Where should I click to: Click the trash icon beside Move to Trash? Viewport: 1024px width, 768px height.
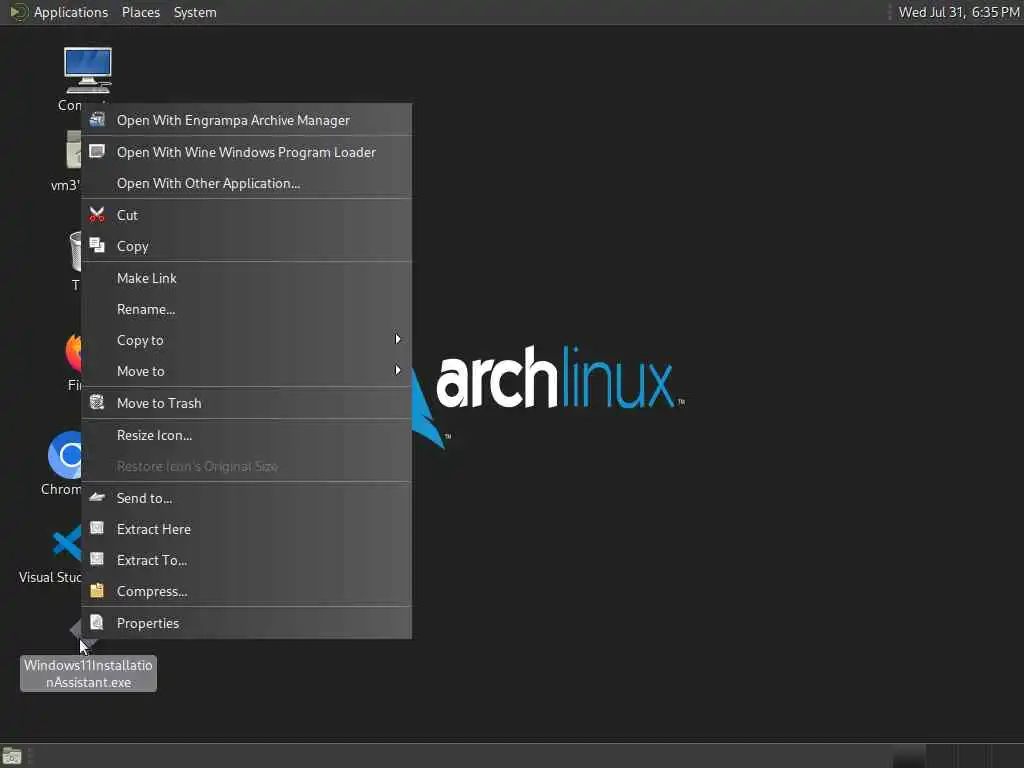point(97,402)
